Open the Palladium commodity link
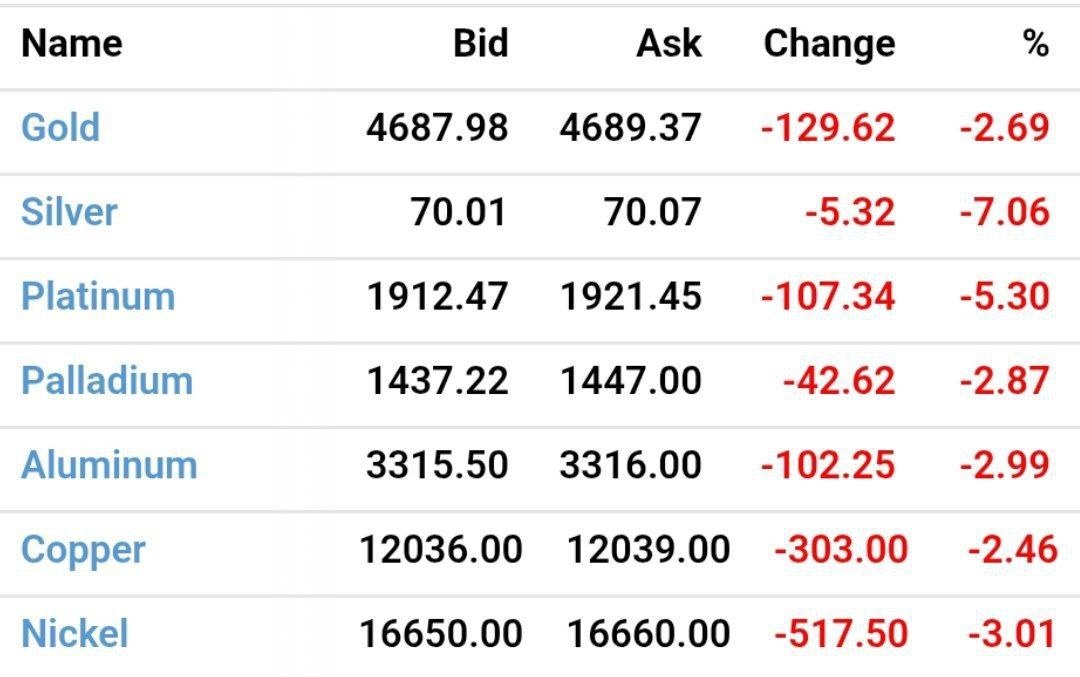Viewport: 1080px width, 677px height. click(x=107, y=381)
